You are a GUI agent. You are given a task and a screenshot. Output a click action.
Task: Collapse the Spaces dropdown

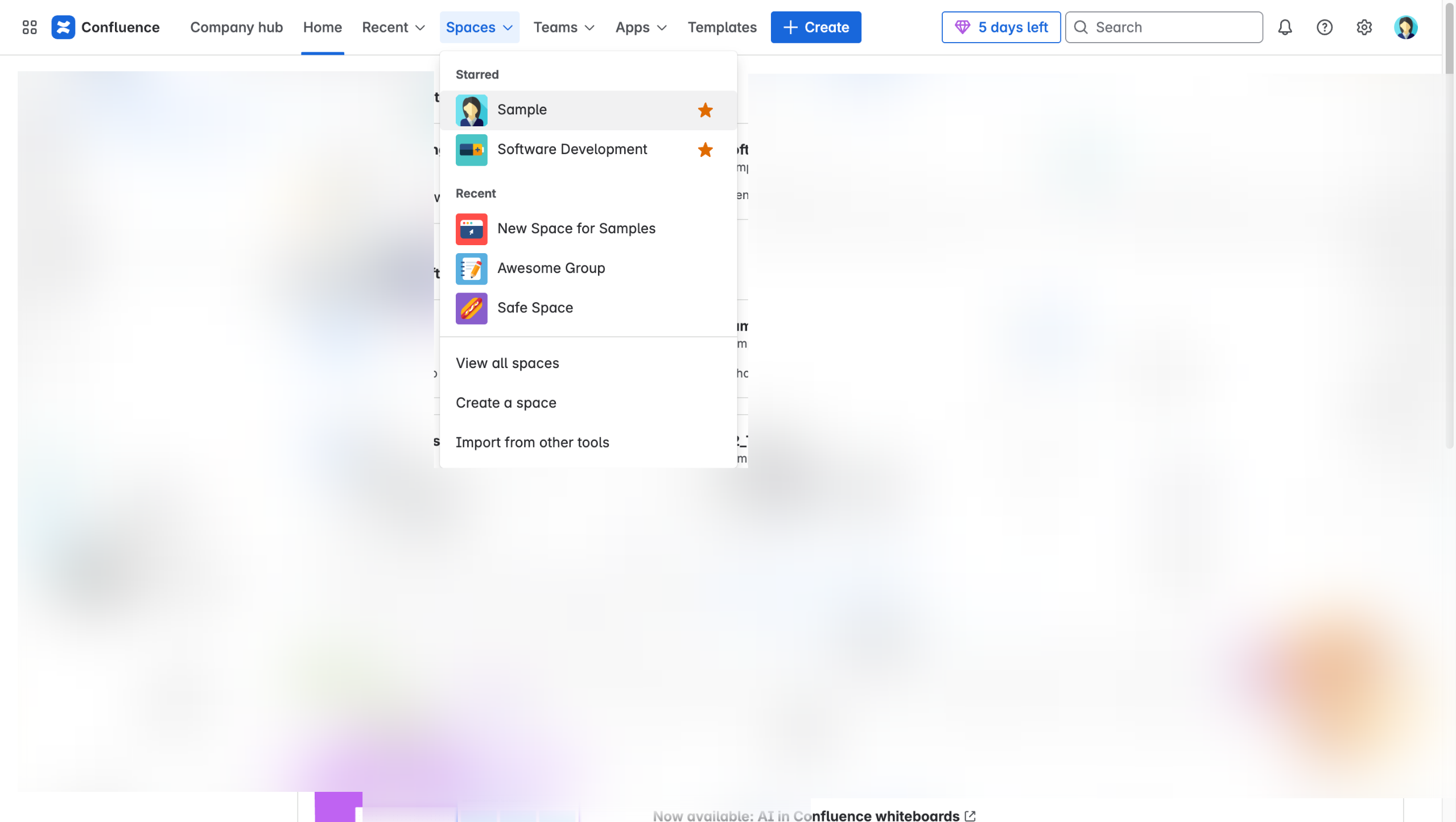tap(479, 27)
